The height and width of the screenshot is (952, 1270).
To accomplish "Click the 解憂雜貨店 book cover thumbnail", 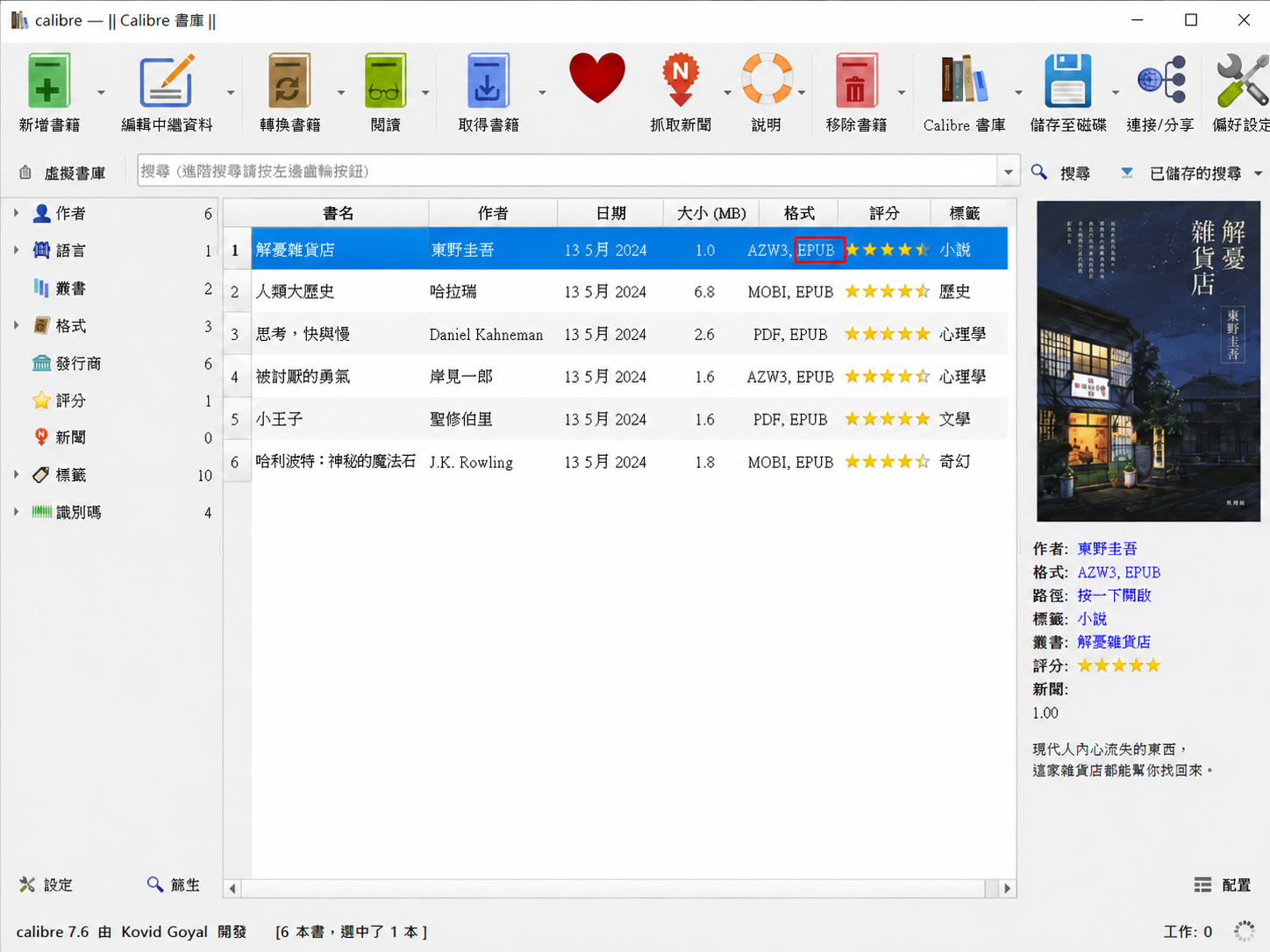I will (x=1148, y=361).
